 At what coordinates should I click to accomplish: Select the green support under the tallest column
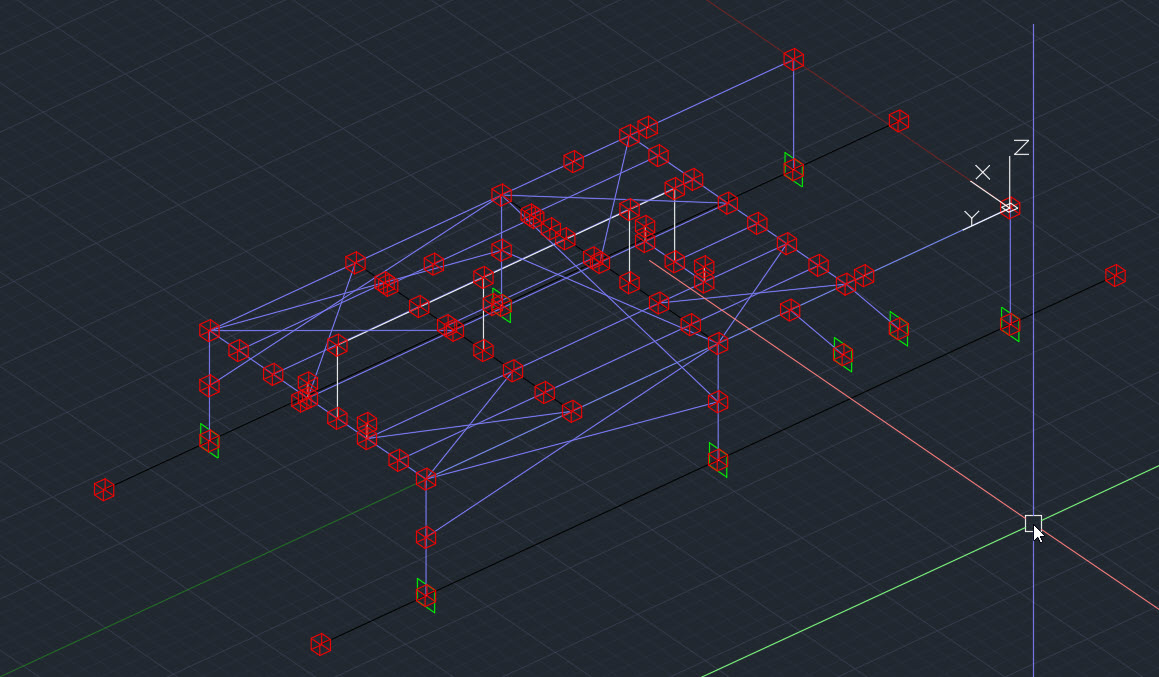[x=793, y=170]
